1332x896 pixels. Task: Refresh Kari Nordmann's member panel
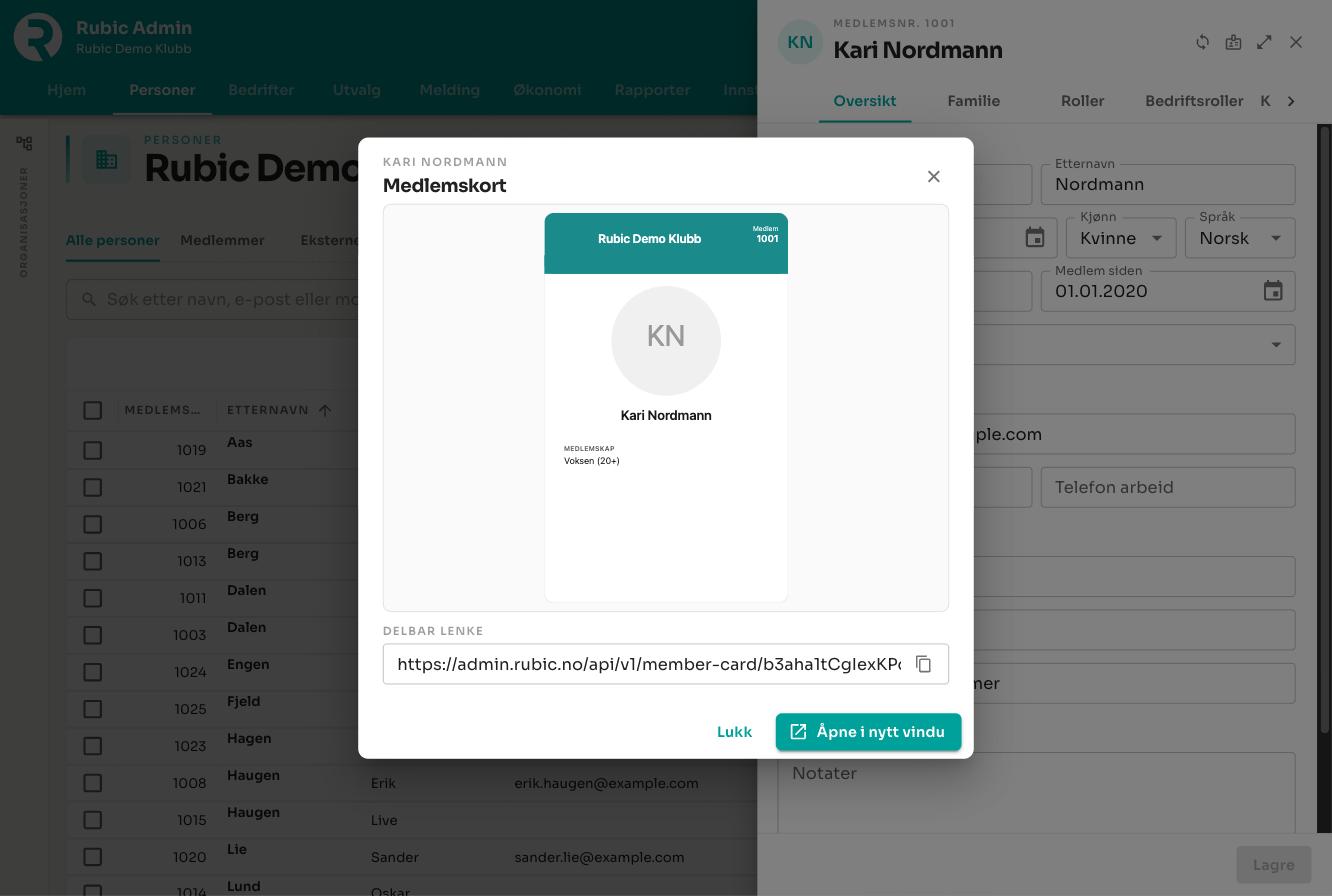click(1203, 42)
